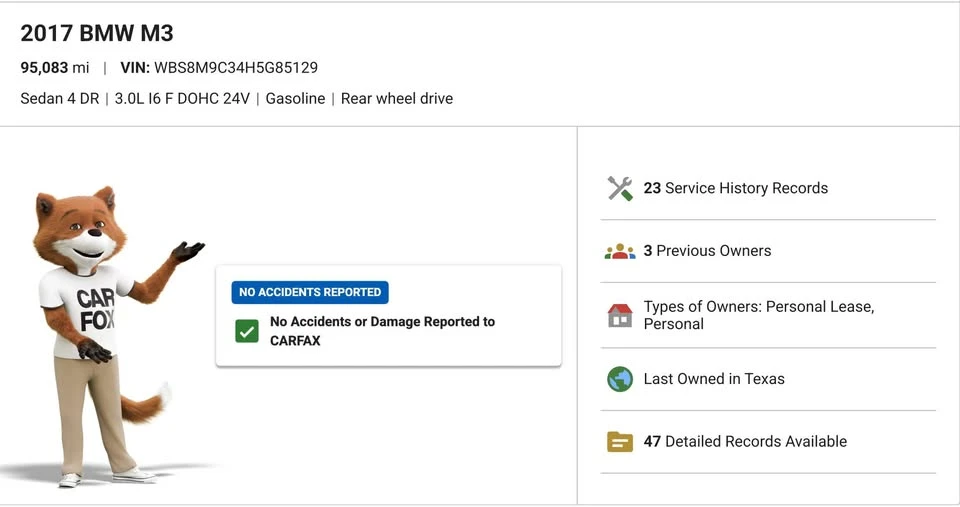Click the NO ACCIDENTS REPORTED badge
Screen dimensions: 960x507
[310, 292]
